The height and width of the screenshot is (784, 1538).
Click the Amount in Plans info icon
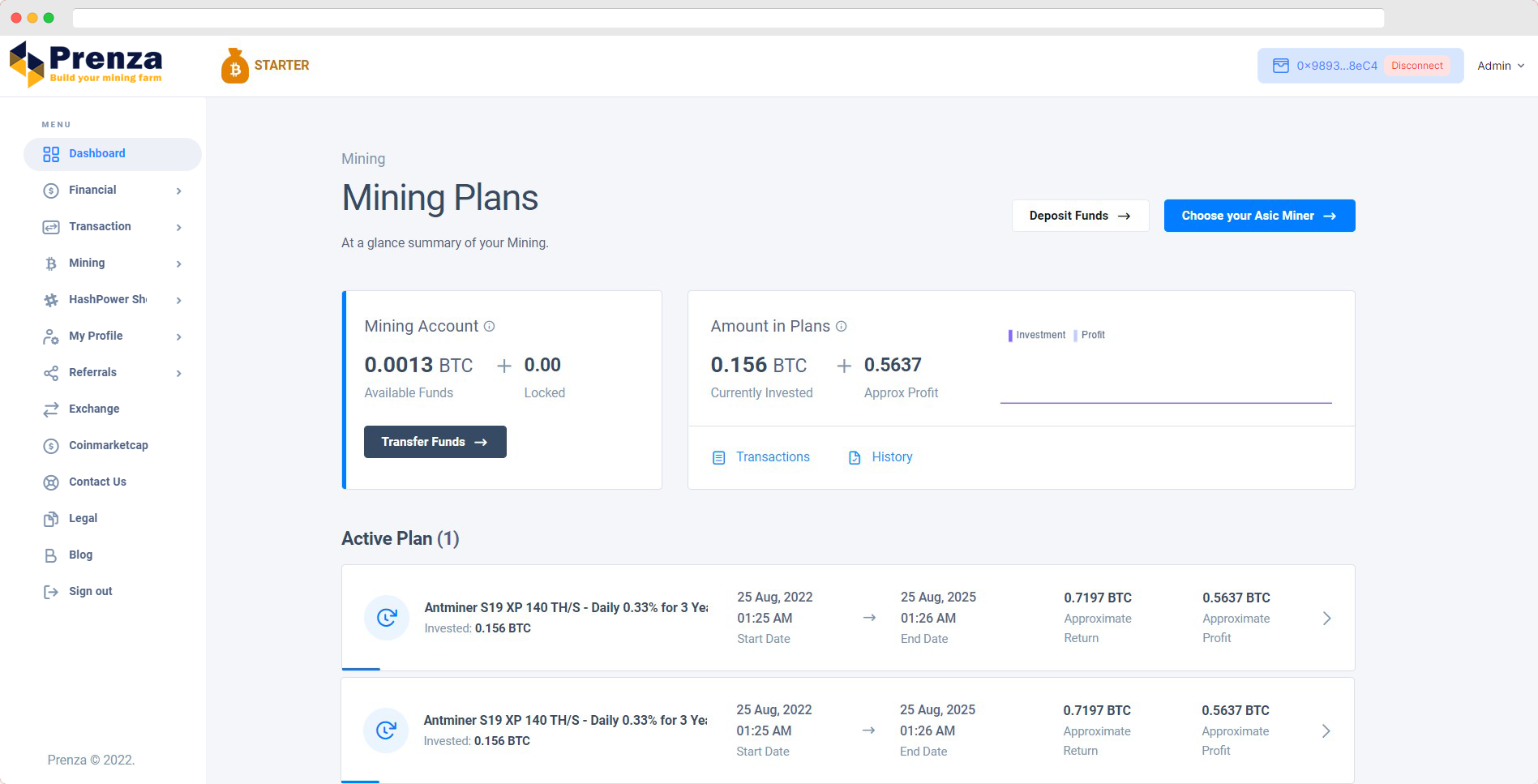coord(842,326)
